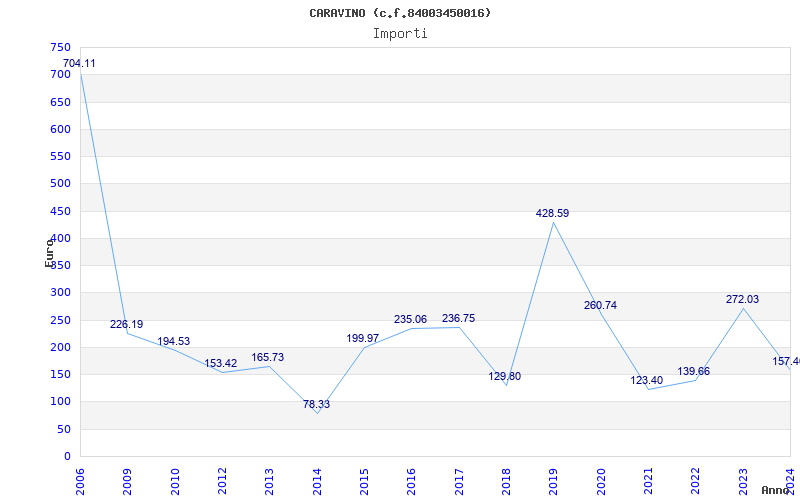Select the 165.73 data label

click(267, 357)
